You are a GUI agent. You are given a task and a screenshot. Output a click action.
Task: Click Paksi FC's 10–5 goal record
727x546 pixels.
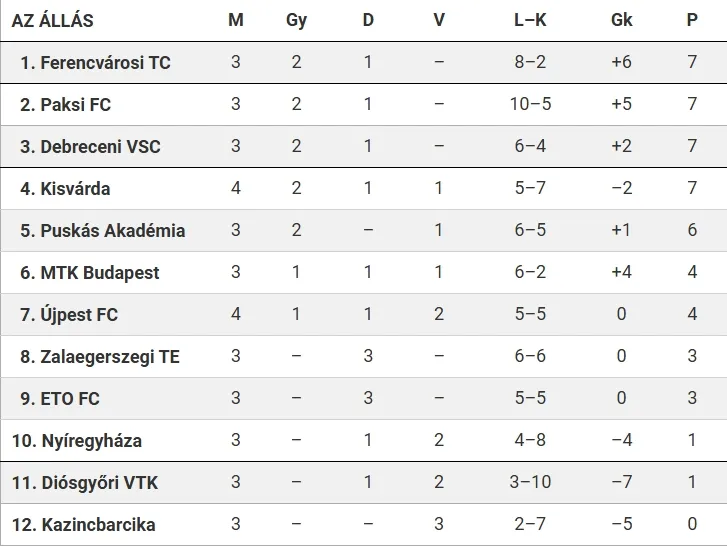point(530,104)
